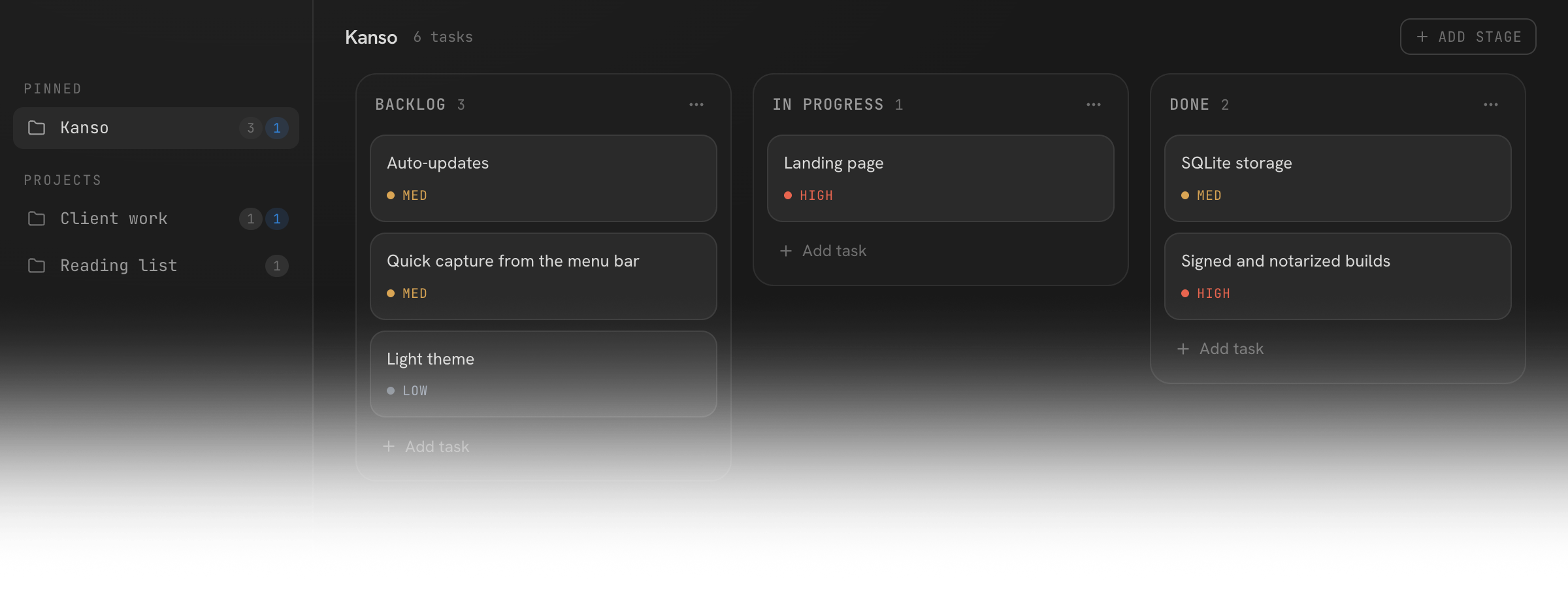Click the blue 1 badge next to Kanso

tap(277, 128)
